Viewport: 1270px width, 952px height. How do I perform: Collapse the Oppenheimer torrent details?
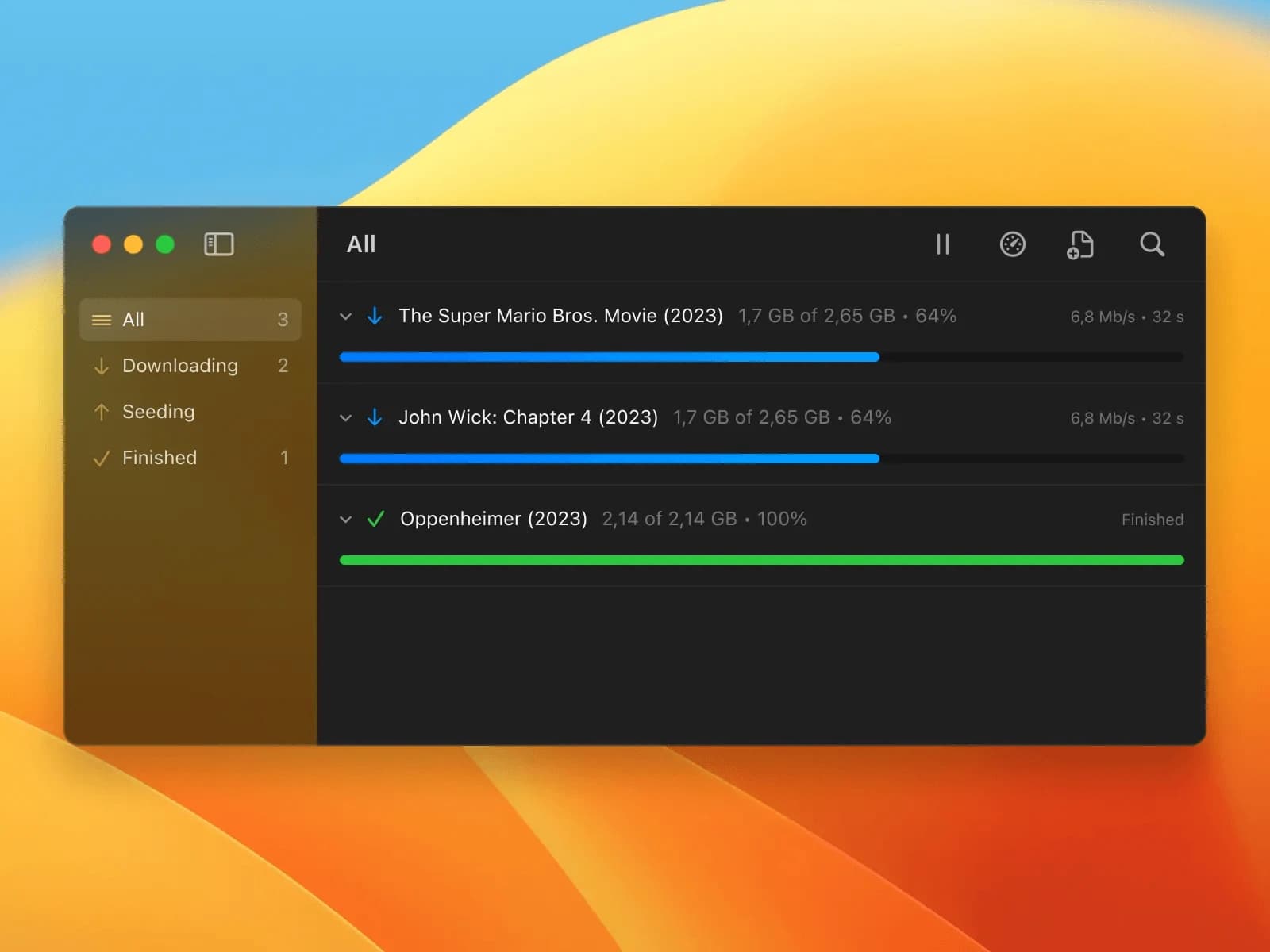click(x=345, y=519)
